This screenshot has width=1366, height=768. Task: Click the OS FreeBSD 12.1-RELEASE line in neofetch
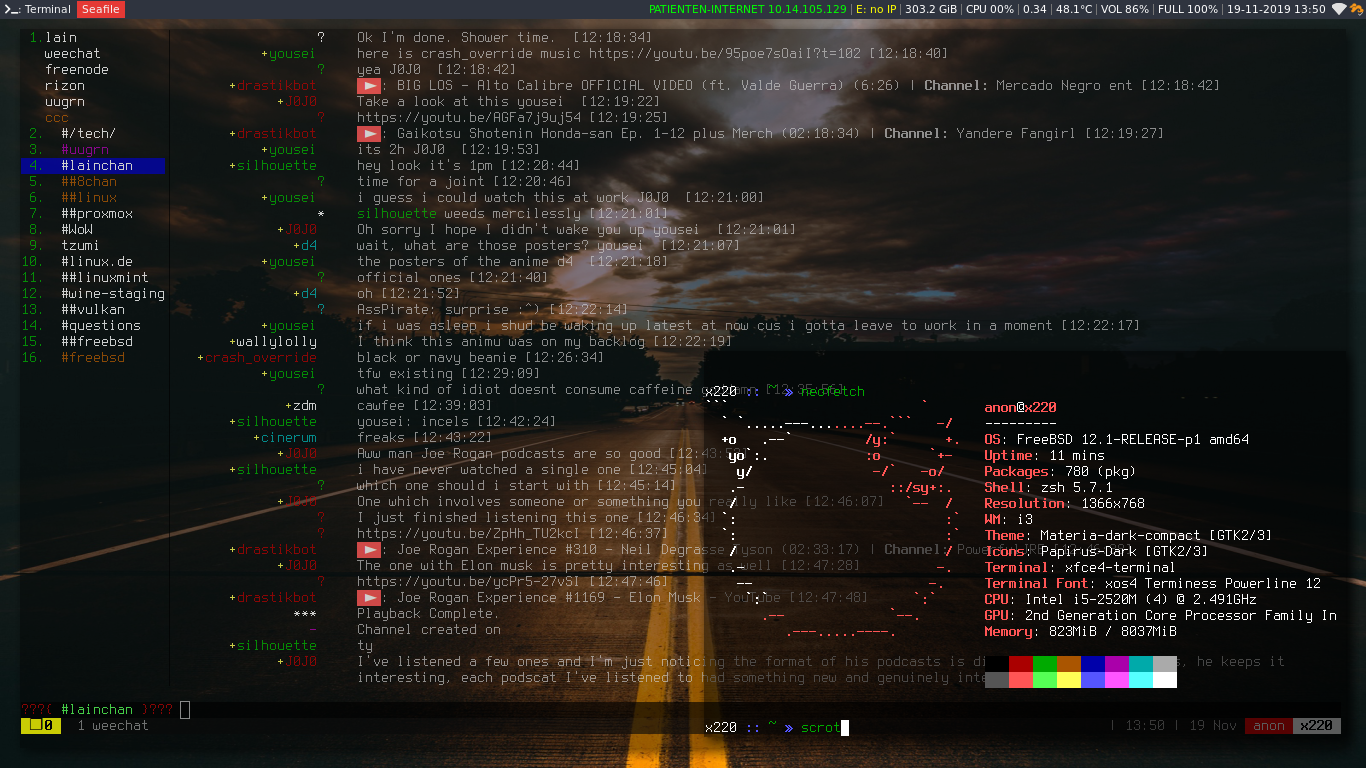tap(1116, 440)
